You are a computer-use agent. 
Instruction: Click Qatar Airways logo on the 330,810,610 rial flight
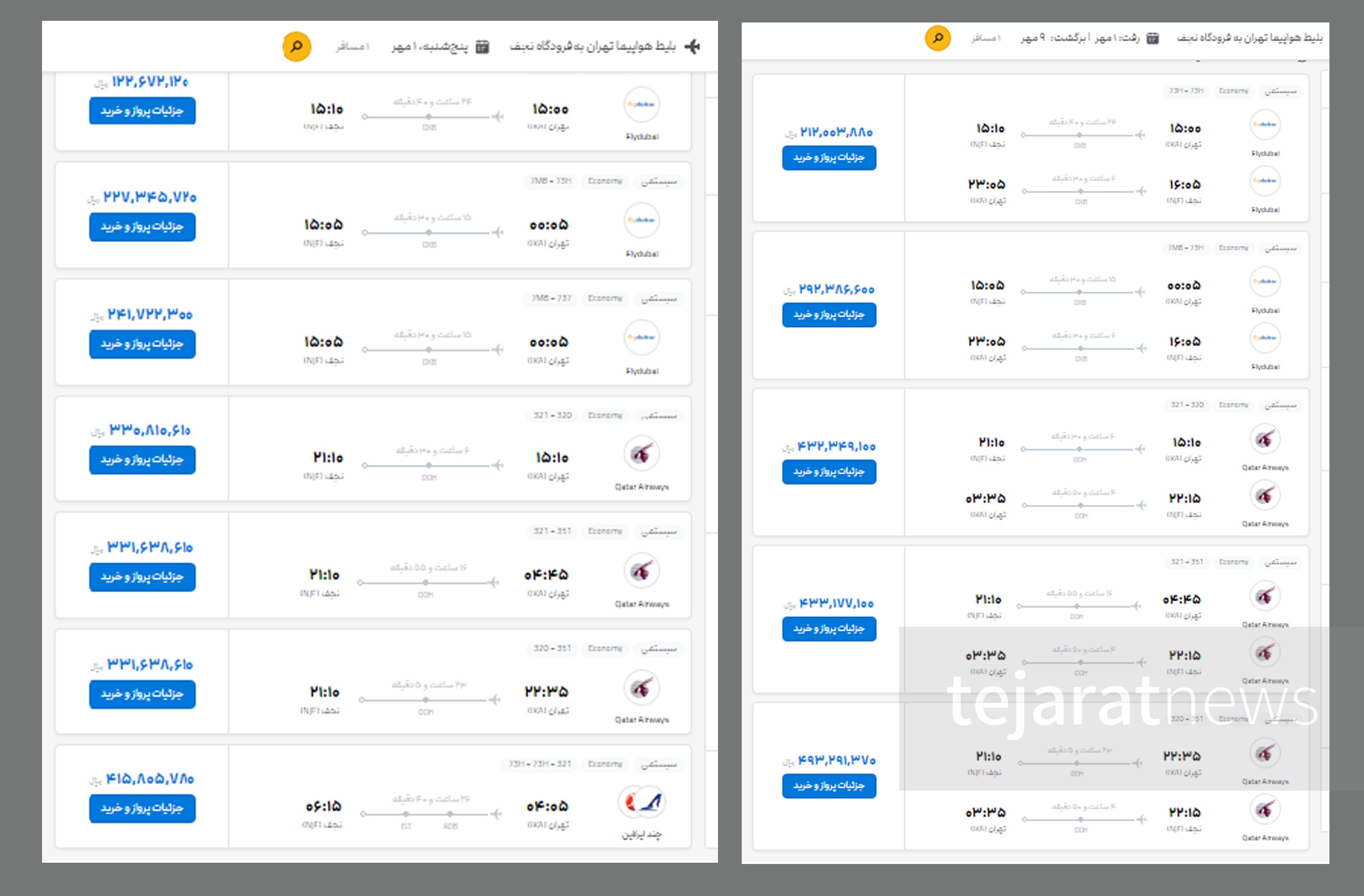(641, 454)
